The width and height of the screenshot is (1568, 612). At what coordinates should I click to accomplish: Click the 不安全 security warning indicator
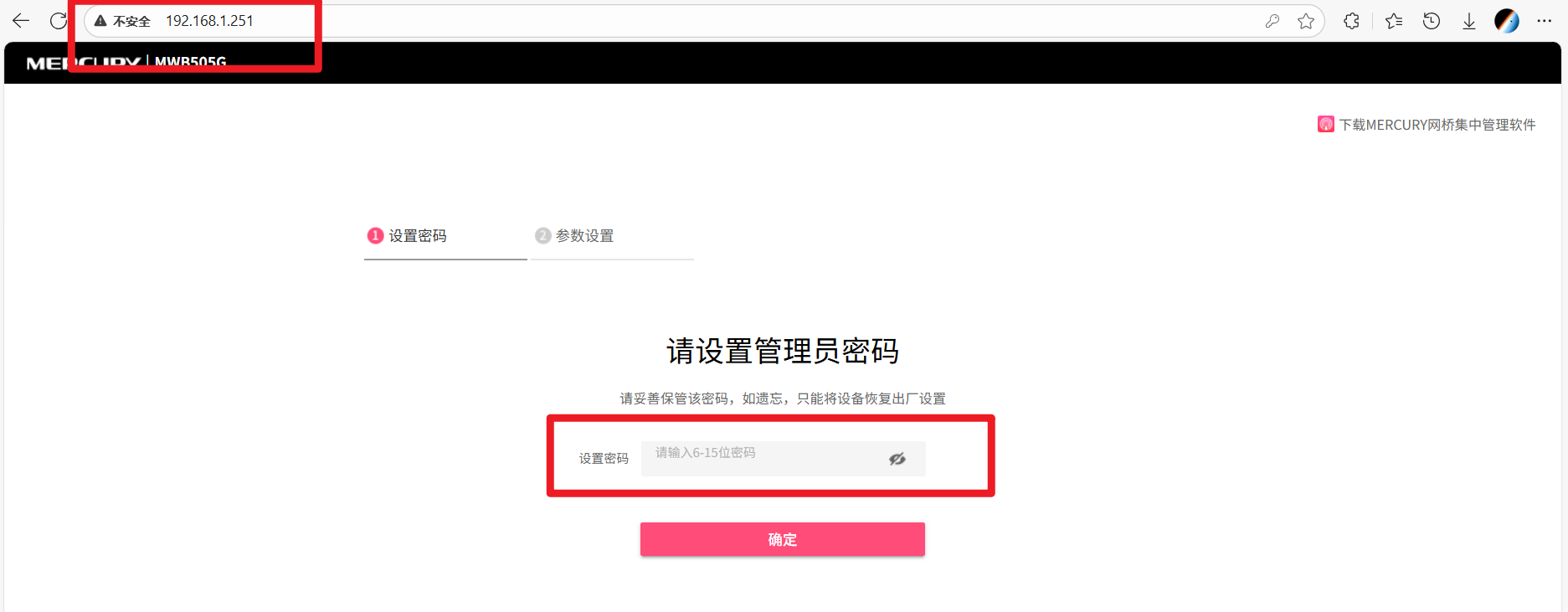pyautogui.click(x=123, y=21)
